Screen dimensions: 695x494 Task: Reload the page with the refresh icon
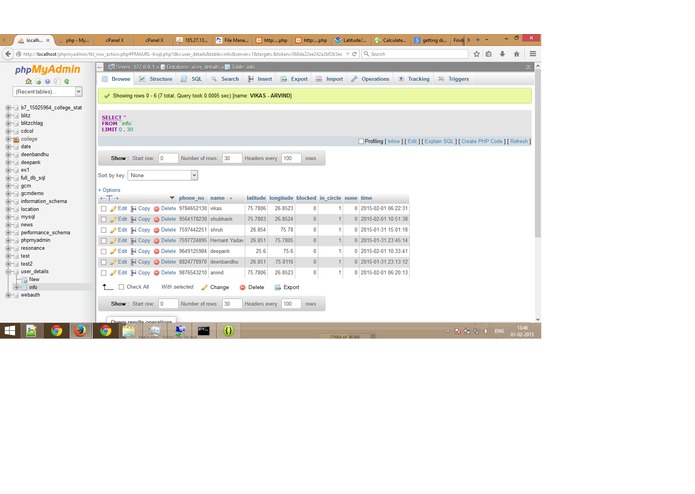(355, 54)
